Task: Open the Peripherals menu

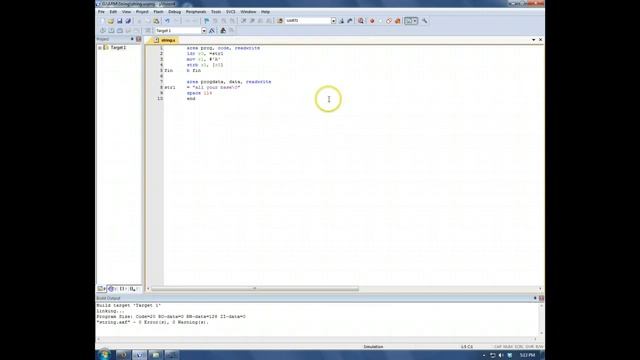Action: (x=196, y=12)
